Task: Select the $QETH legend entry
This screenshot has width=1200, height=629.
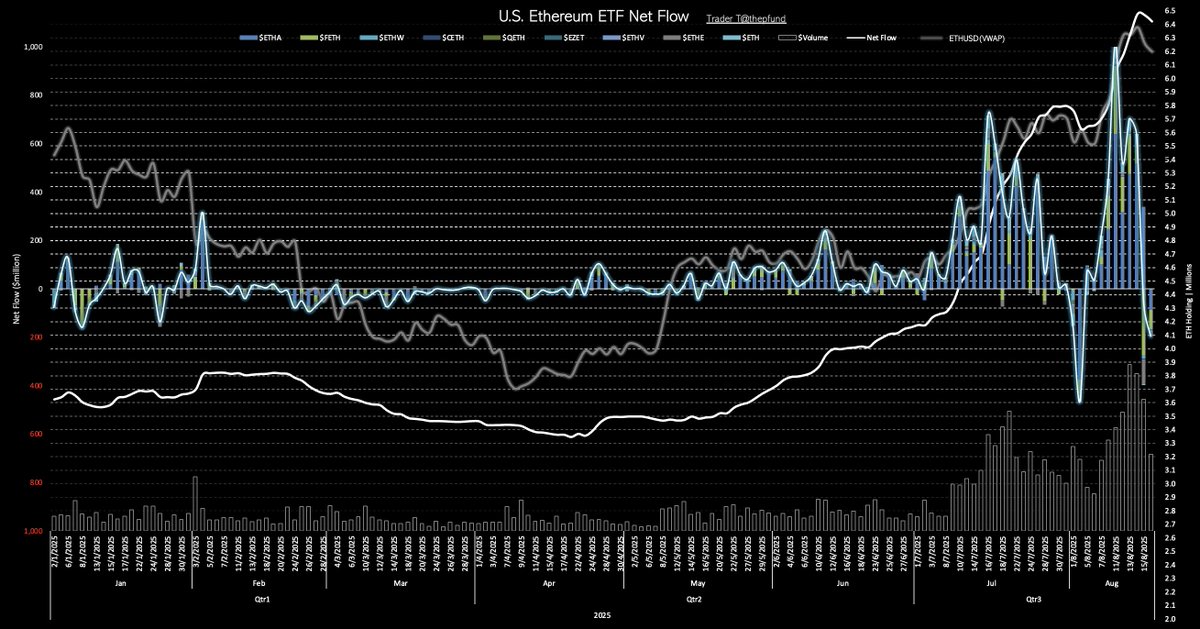Action: pos(504,37)
